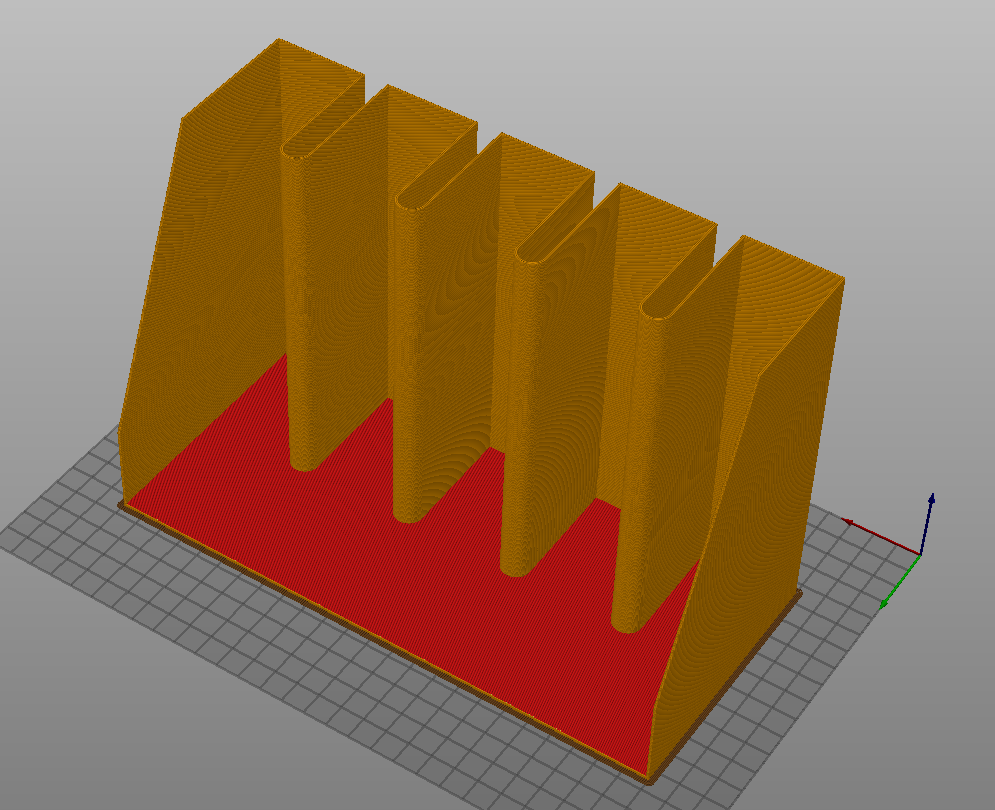Click the top of the middle back block

coord(540,160)
